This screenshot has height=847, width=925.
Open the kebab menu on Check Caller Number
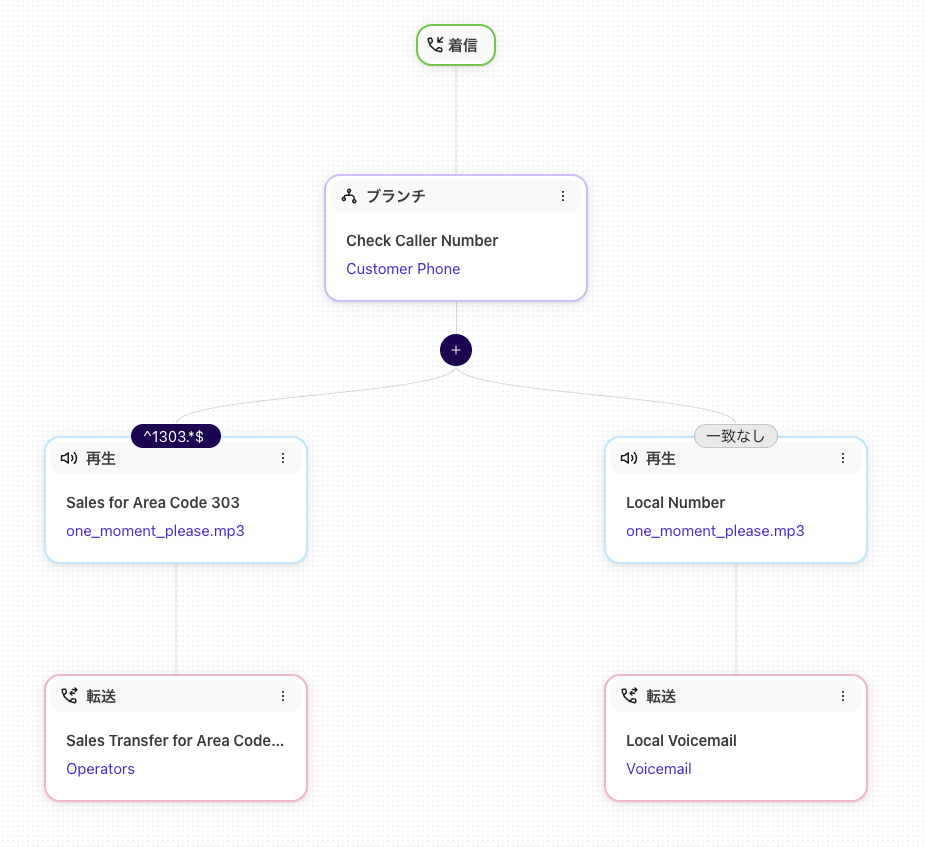563,196
